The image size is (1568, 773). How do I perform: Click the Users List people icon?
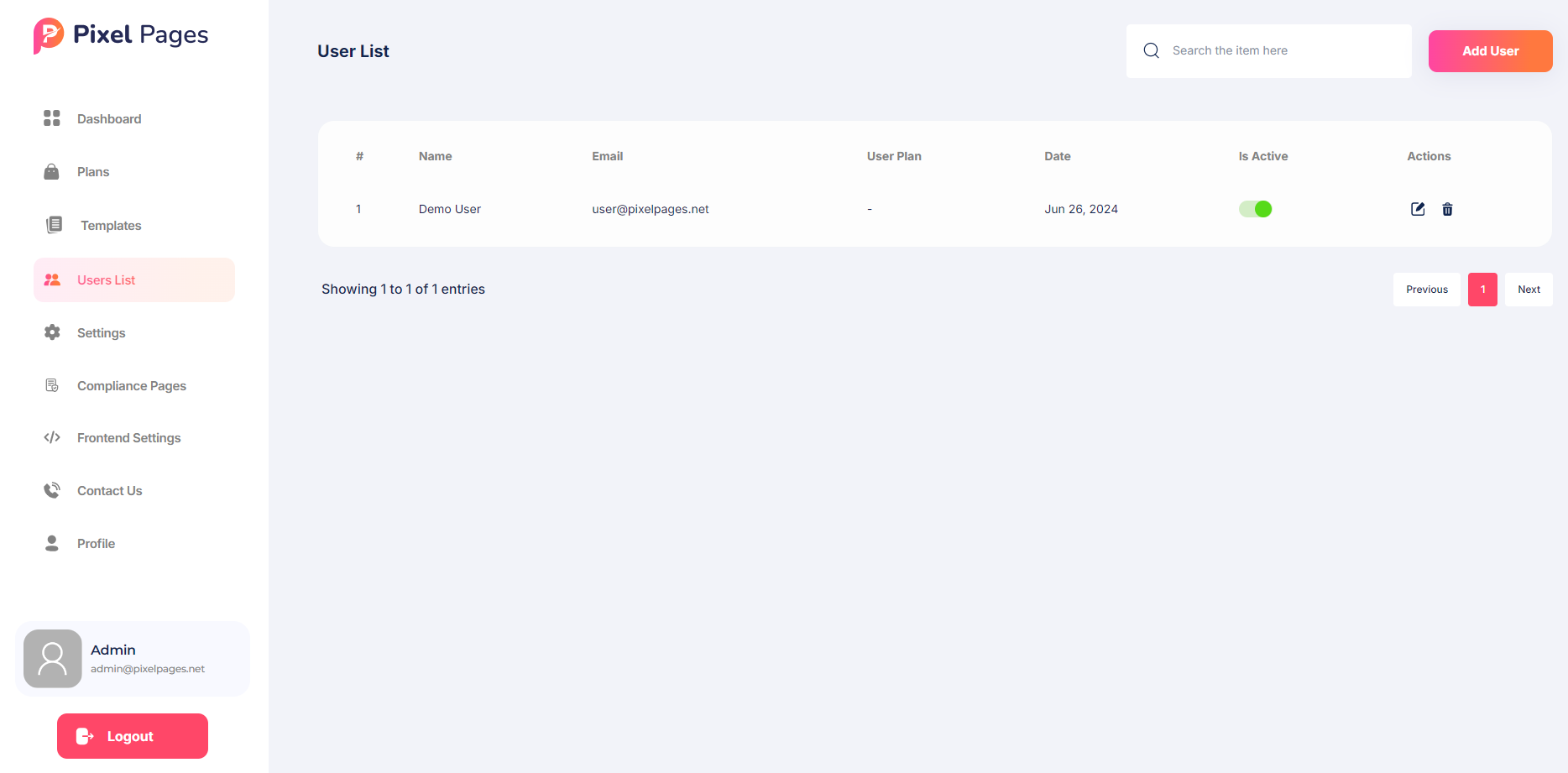point(52,279)
